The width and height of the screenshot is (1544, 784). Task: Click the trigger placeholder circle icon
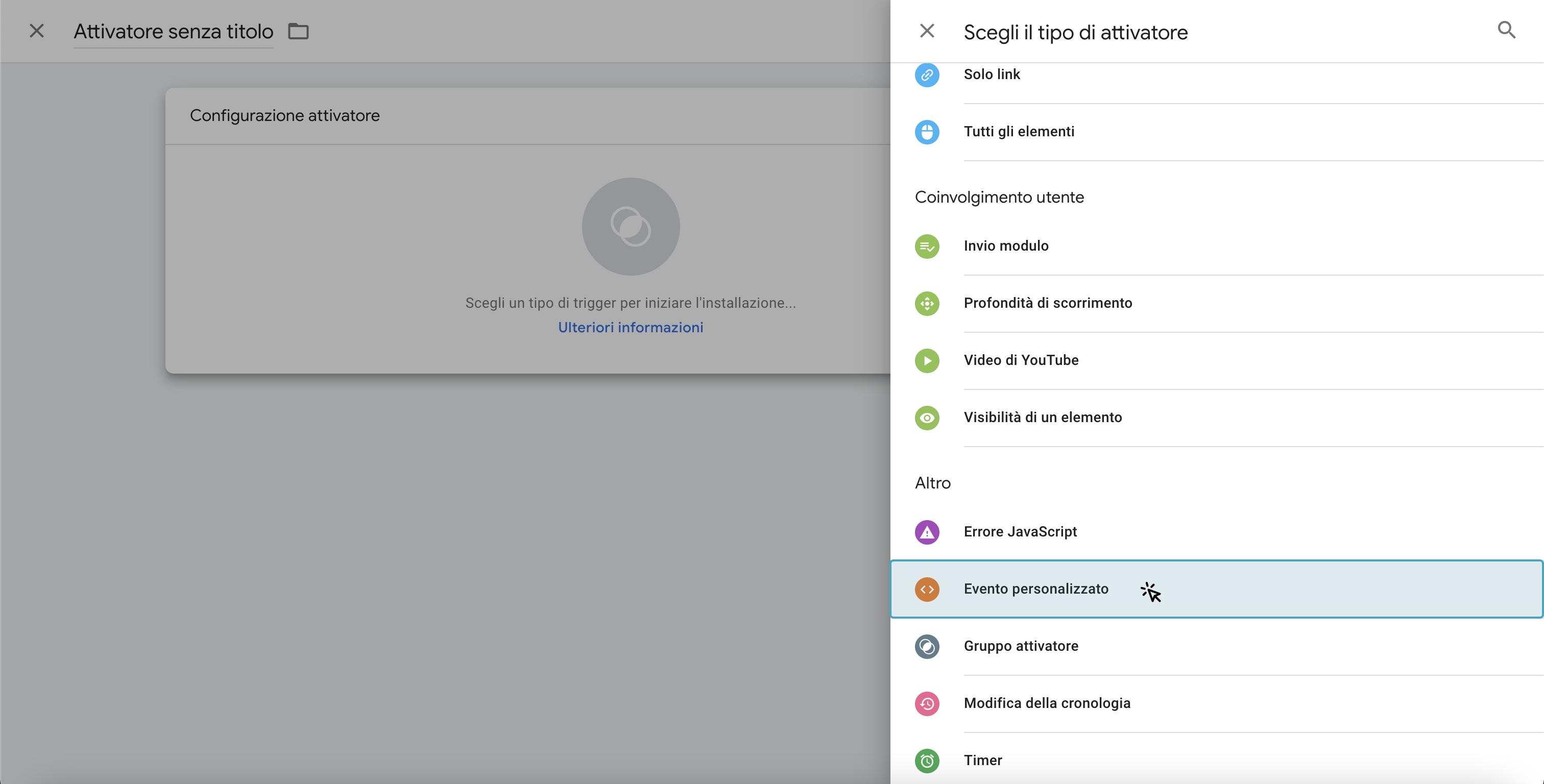[x=631, y=227]
